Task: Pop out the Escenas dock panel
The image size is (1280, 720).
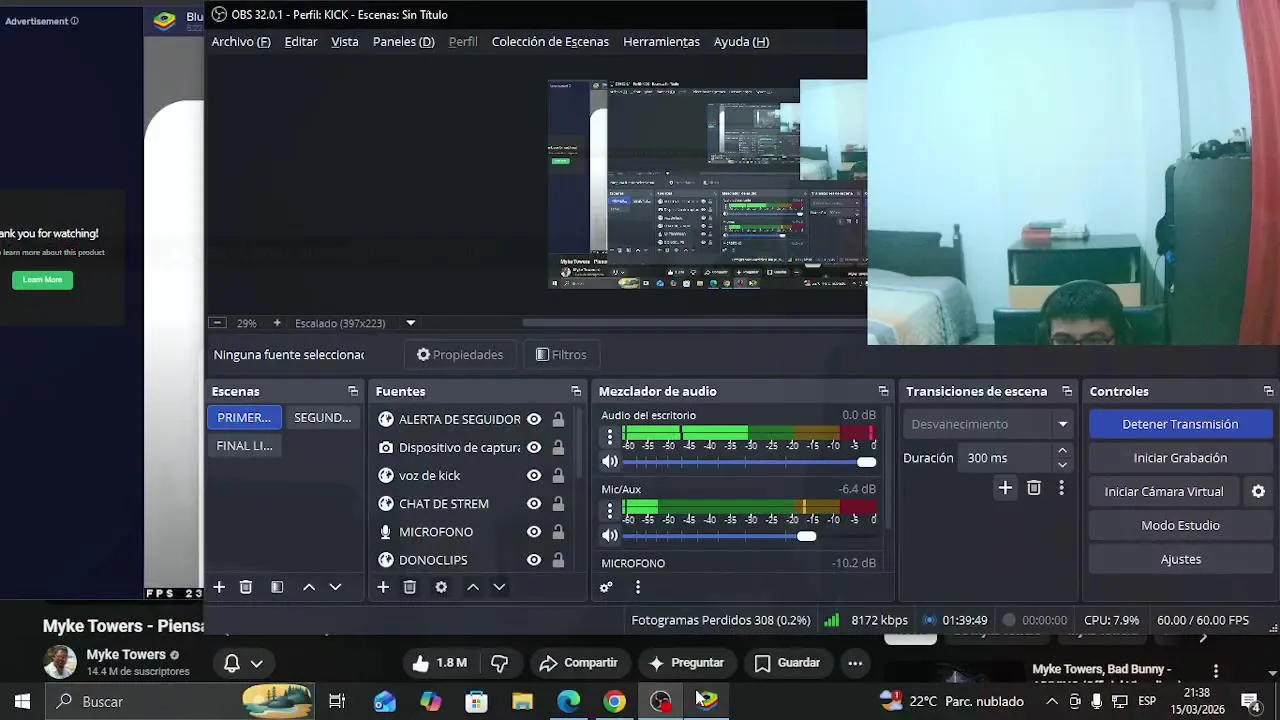Action: coord(353,391)
